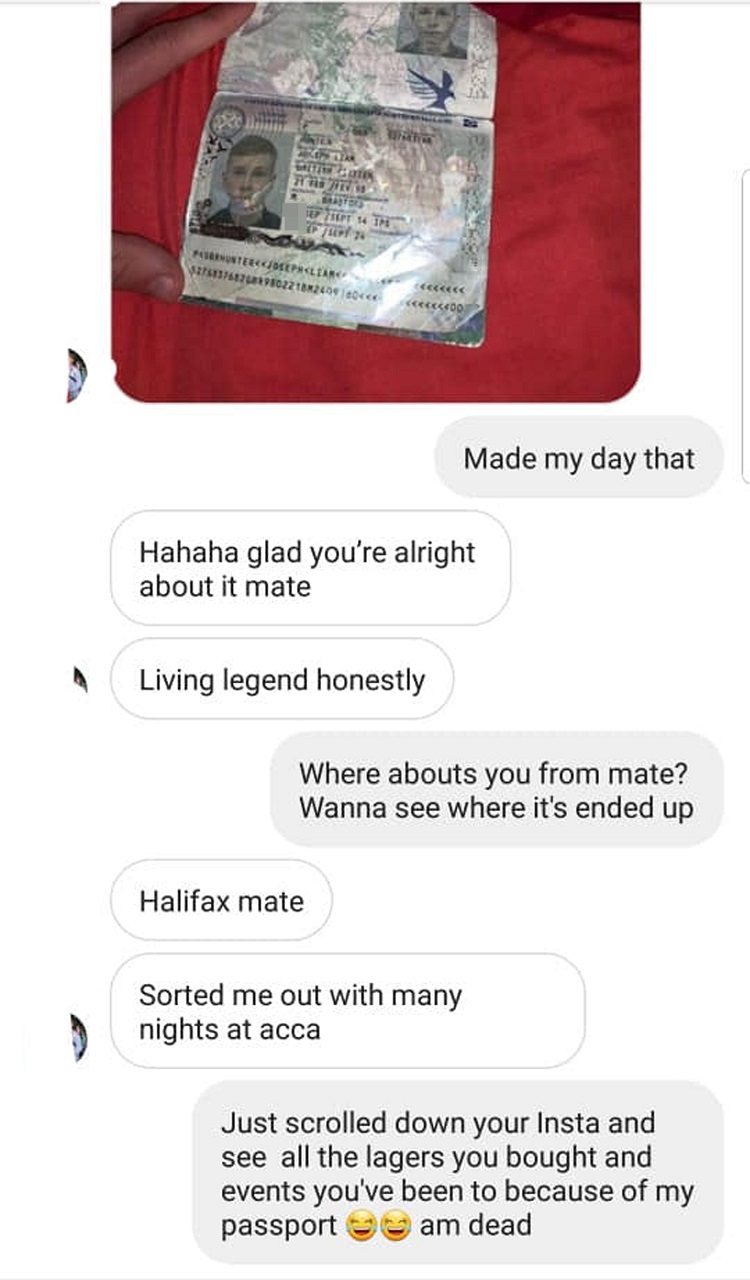
Task: Tap the second laughing emoji before "am dead"
Action: pyautogui.click(x=395, y=1226)
